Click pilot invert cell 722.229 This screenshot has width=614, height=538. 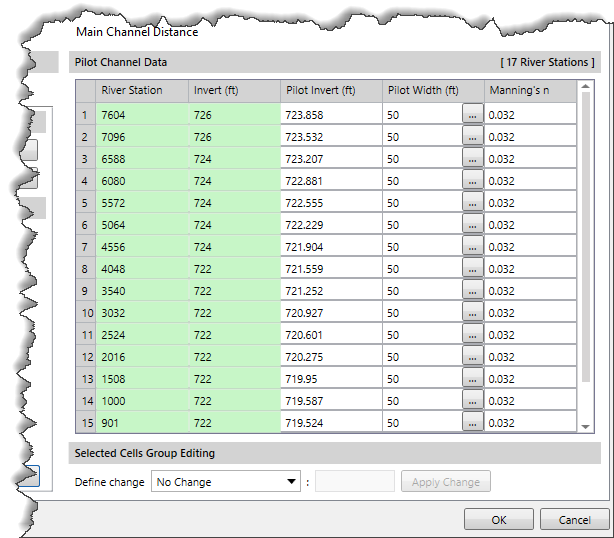click(x=331, y=224)
